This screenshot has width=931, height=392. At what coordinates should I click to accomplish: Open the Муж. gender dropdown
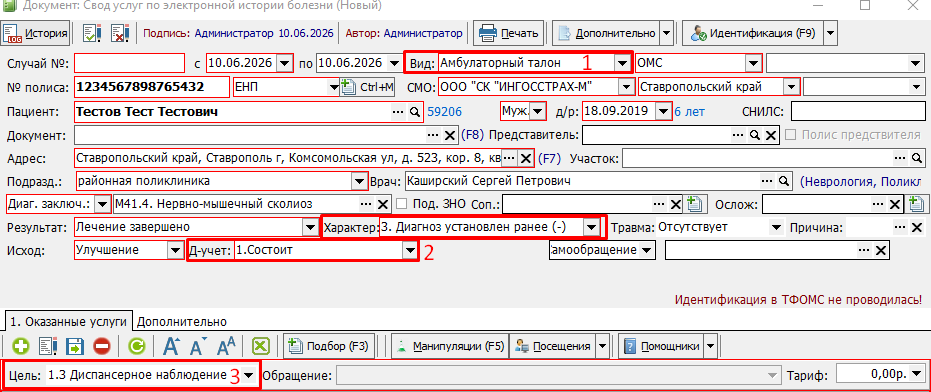(538, 111)
